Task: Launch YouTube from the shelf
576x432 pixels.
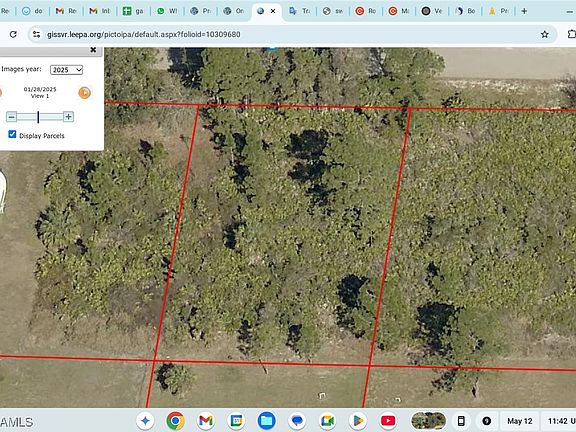Action: (x=388, y=421)
